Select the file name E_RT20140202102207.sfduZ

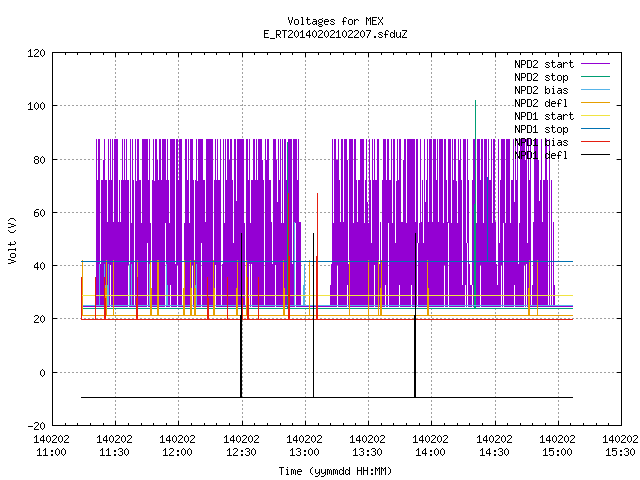pyautogui.click(x=335, y=34)
